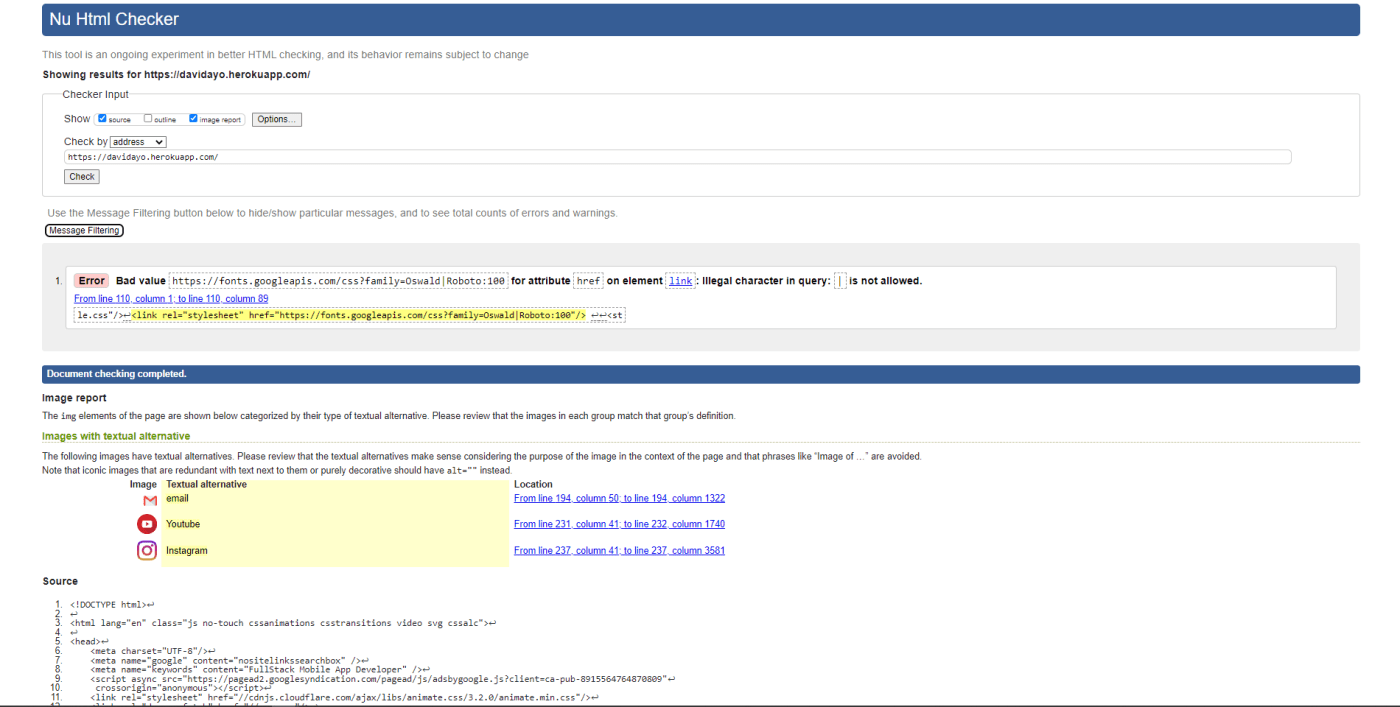Screen dimensions: 1400x707
Task: Focus the URL address input field
Action: [677, 157]
